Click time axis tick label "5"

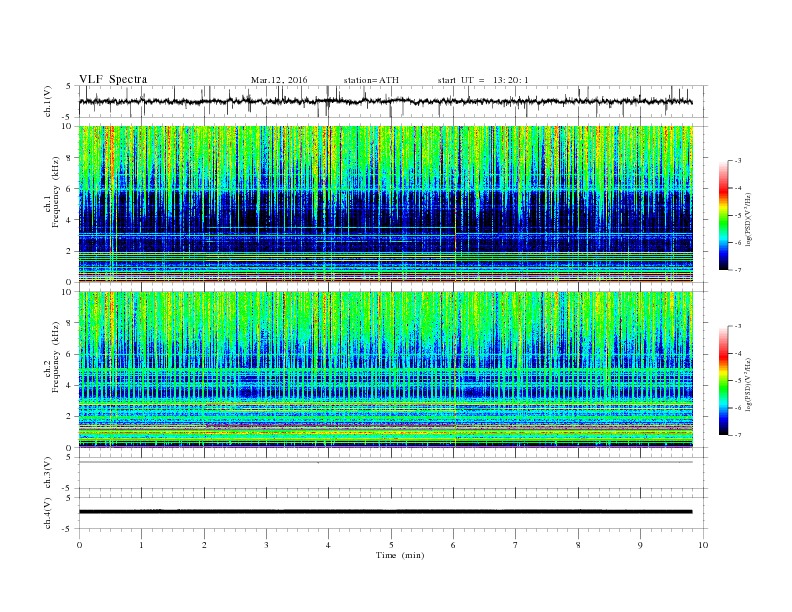click(391, 545)
